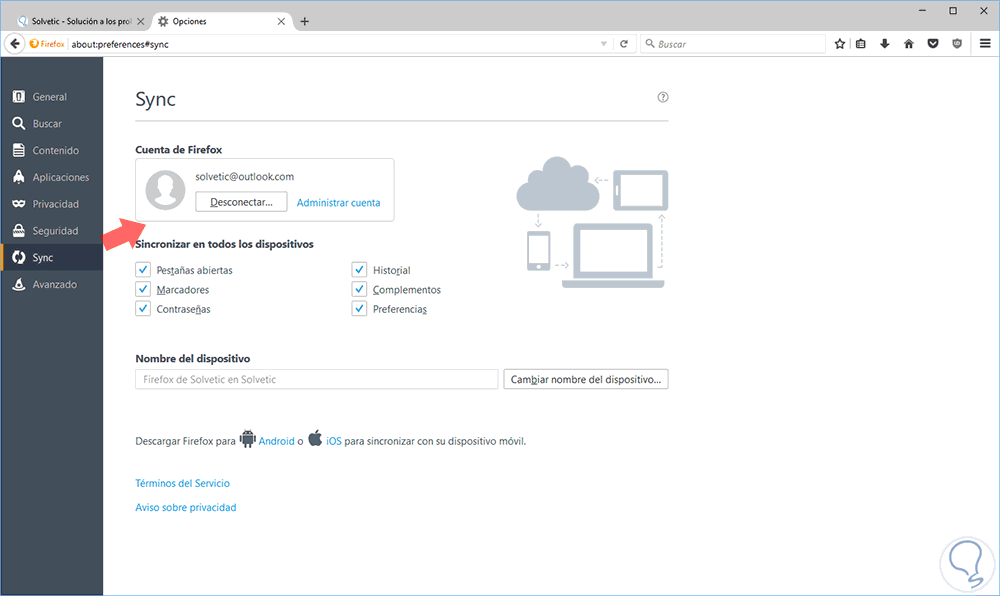Open the Administrar cuenta link
Image resolution: width=1000 pixels, height=596 pixels.
(x=338, y=203)
